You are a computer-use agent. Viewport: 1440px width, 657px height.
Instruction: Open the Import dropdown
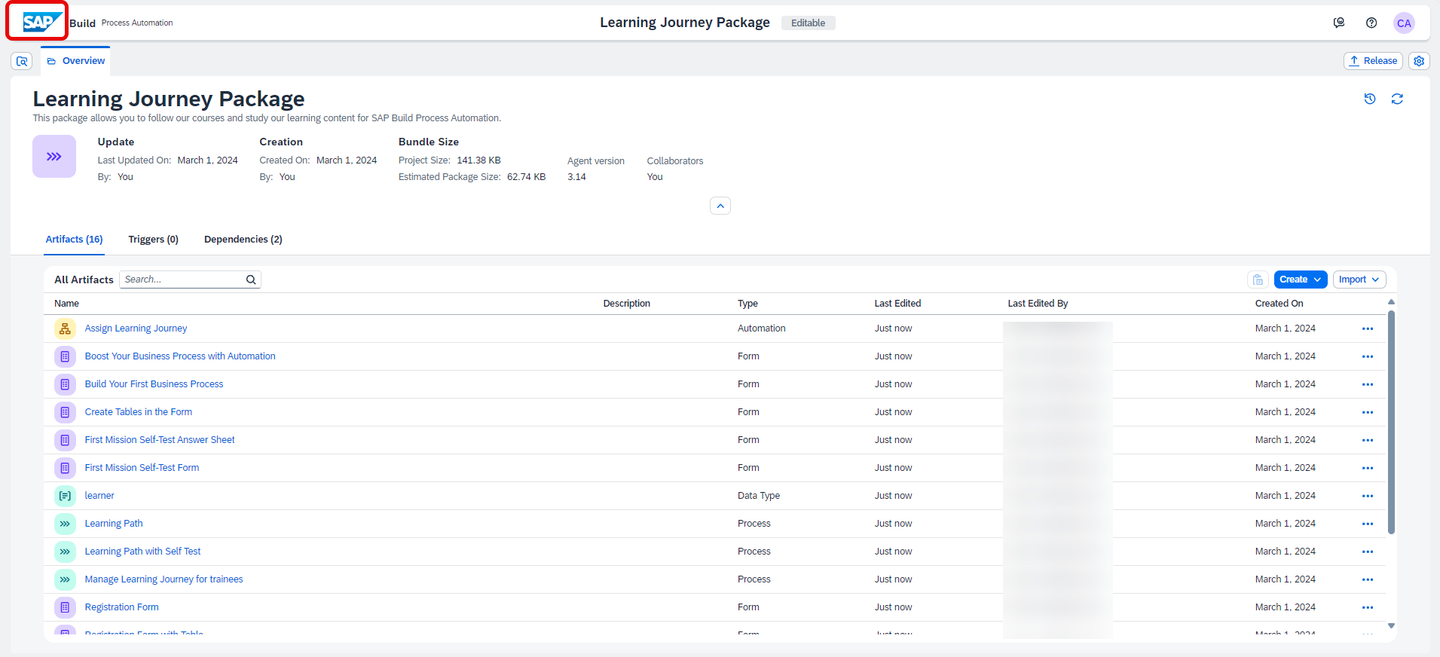tap(1359, 280)
